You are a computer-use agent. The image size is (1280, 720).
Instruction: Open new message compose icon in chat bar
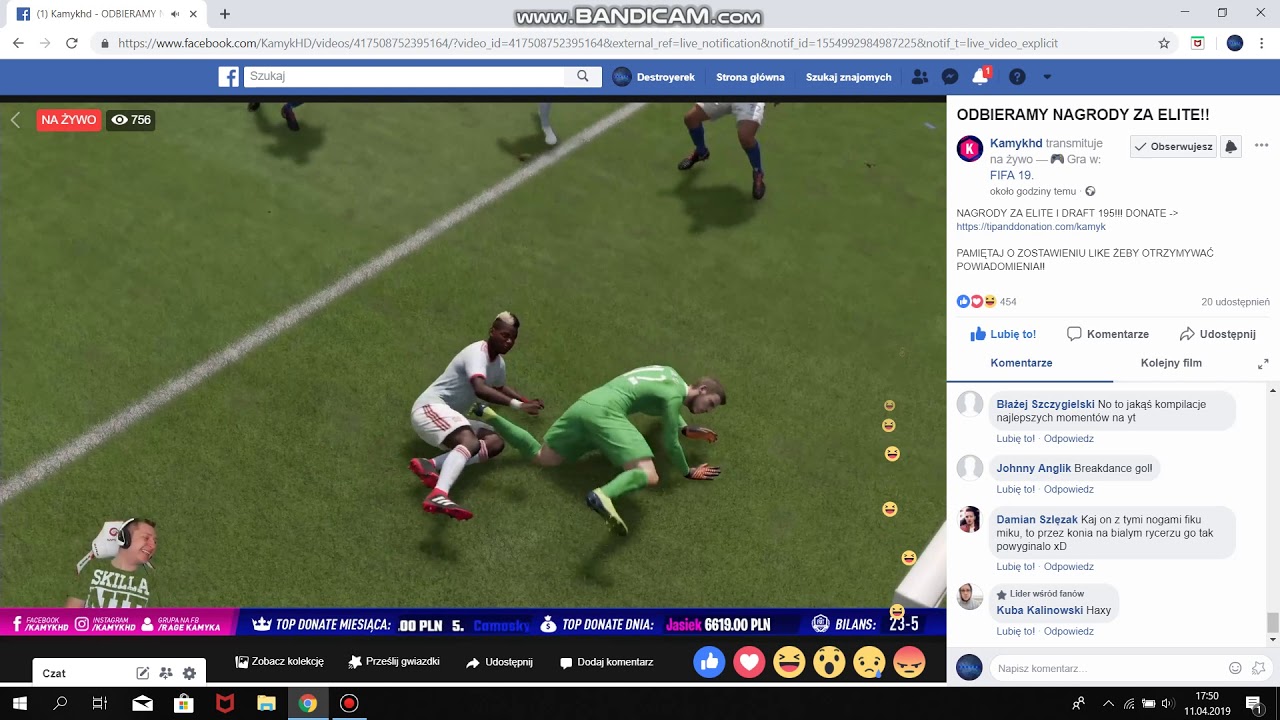tap(143, 673)
